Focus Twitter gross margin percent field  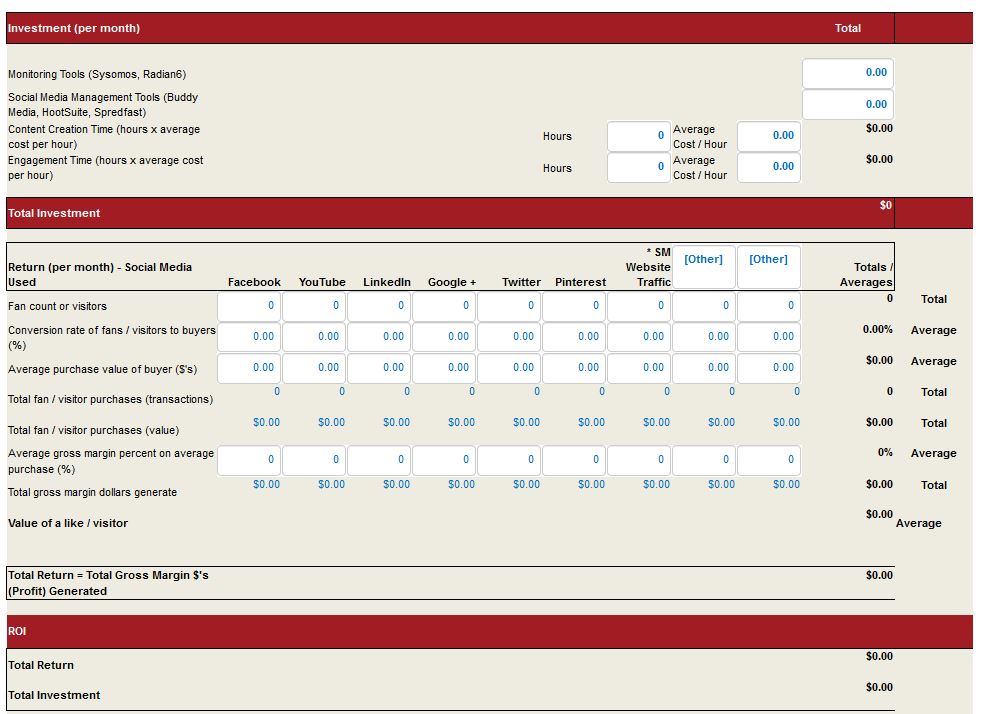click(x=509, y=460)
